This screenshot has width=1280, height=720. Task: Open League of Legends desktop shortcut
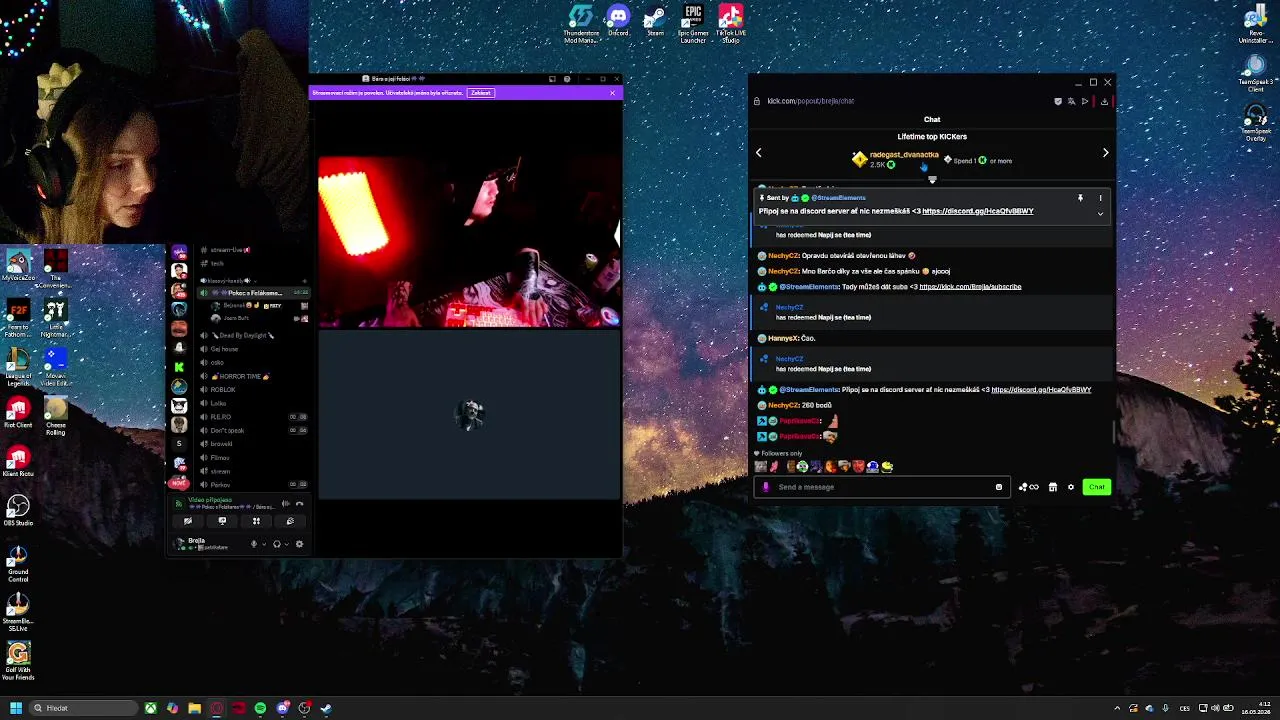[18, 366]
